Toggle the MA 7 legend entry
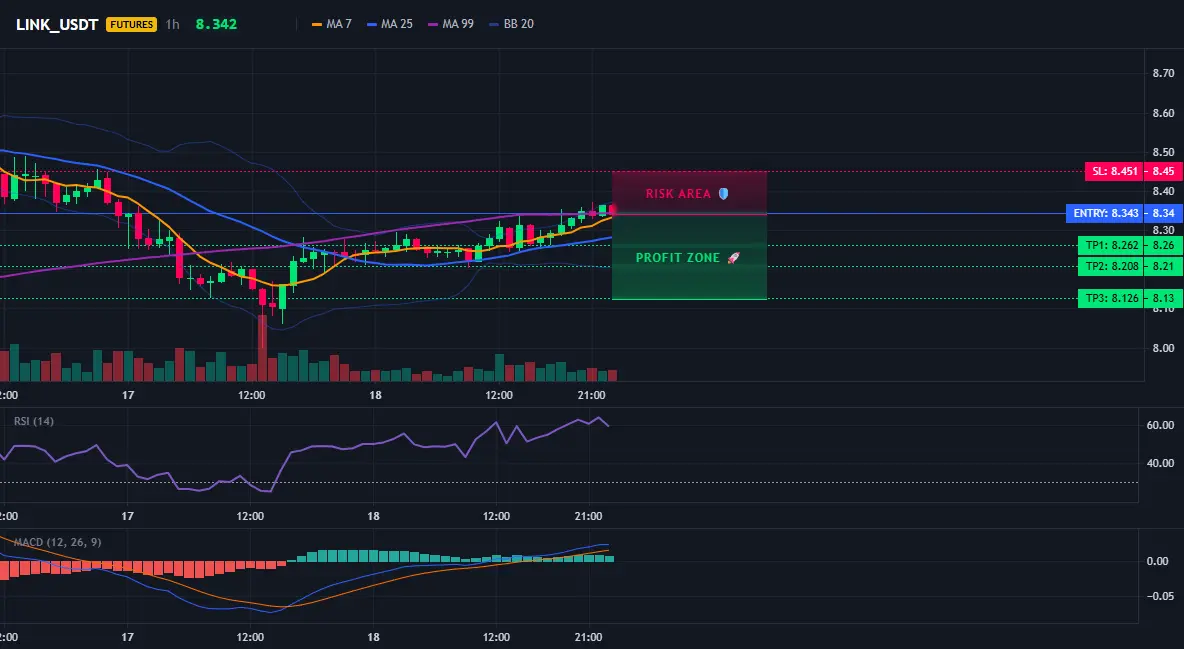Screen dimensions: 1184x649 click(331, 24)
